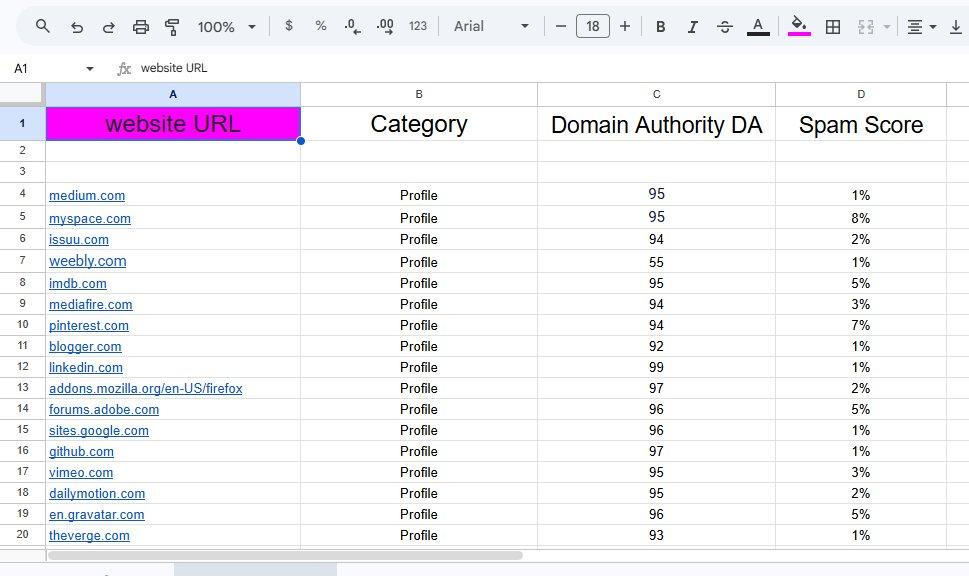Viewport: 969px width, 576px height.
Task: Select the Domain Authority DA header cell
Action: click(x=656, y=124)
